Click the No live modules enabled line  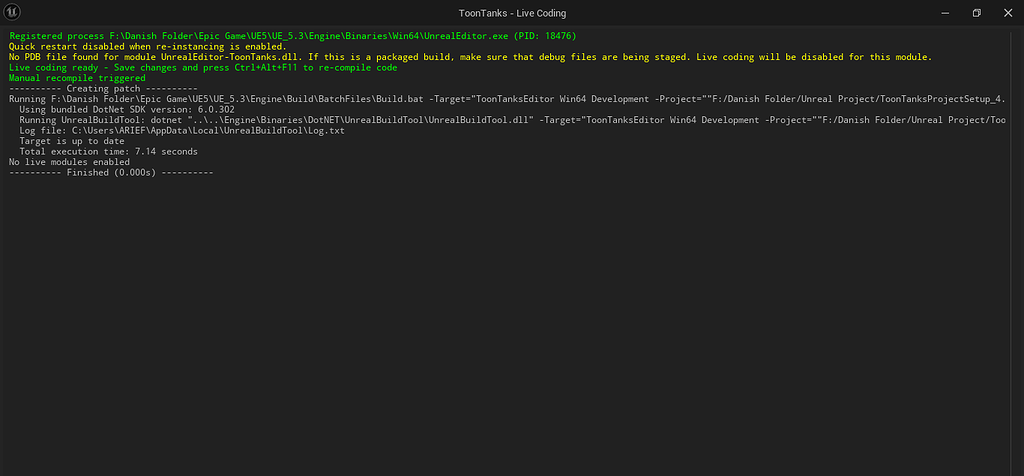[x=69, y=162]
